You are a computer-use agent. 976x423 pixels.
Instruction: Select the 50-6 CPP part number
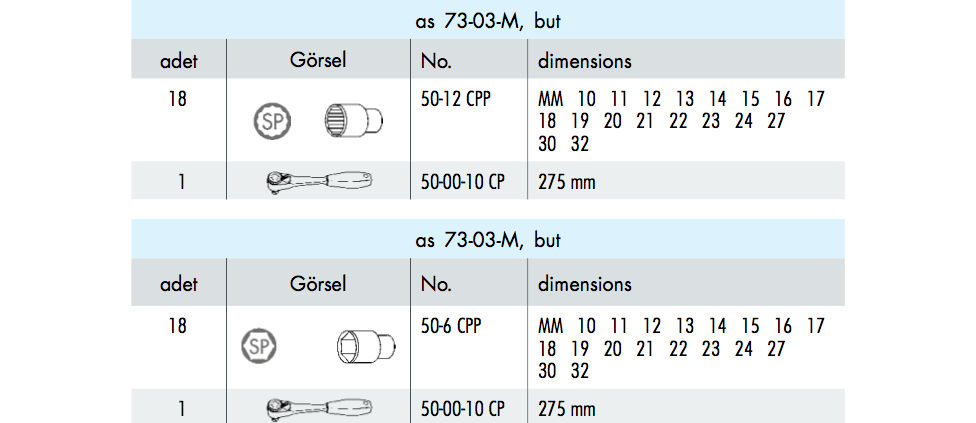click(x=451, y=326)
